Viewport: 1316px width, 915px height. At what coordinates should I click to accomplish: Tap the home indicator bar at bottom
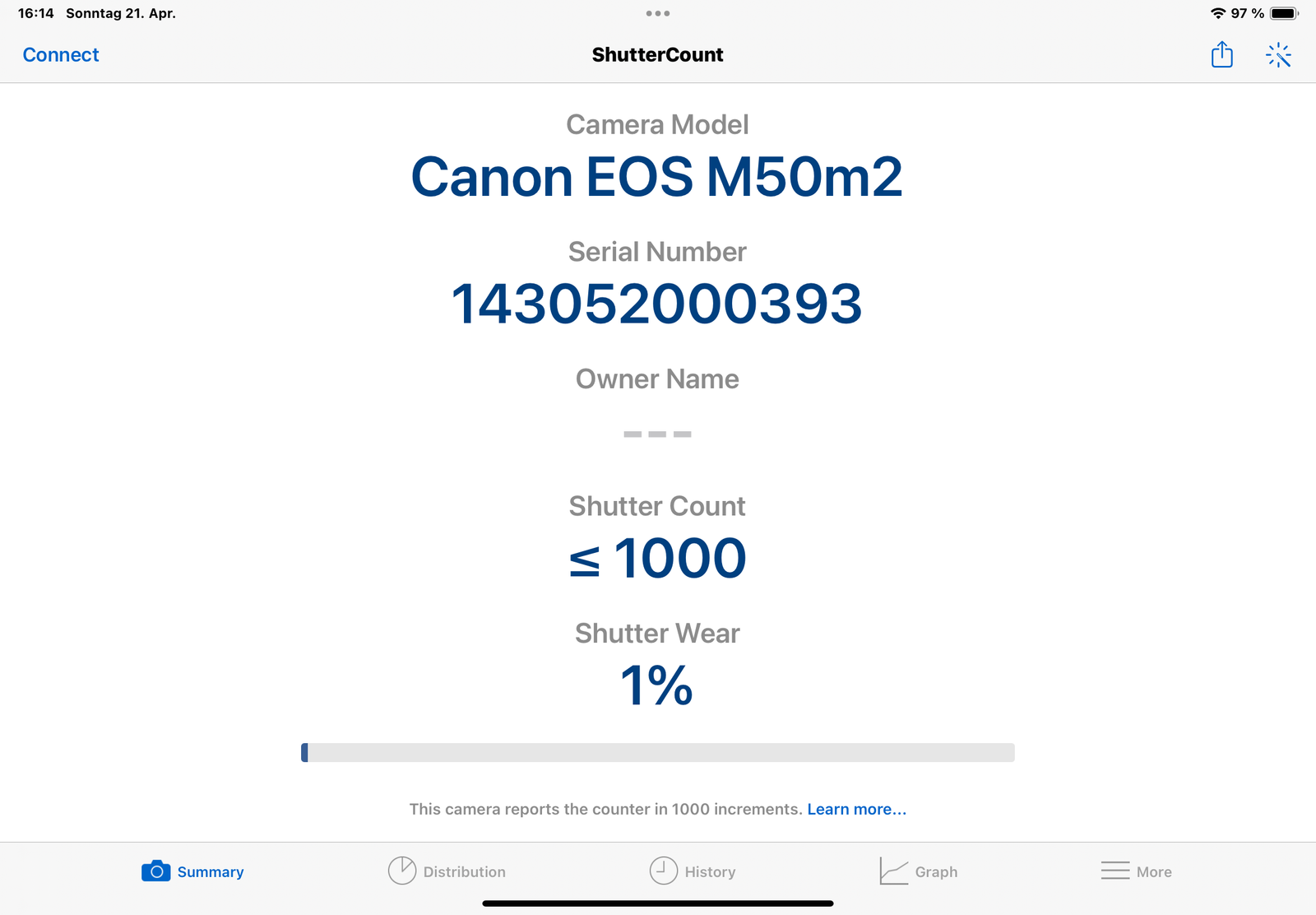658,903
